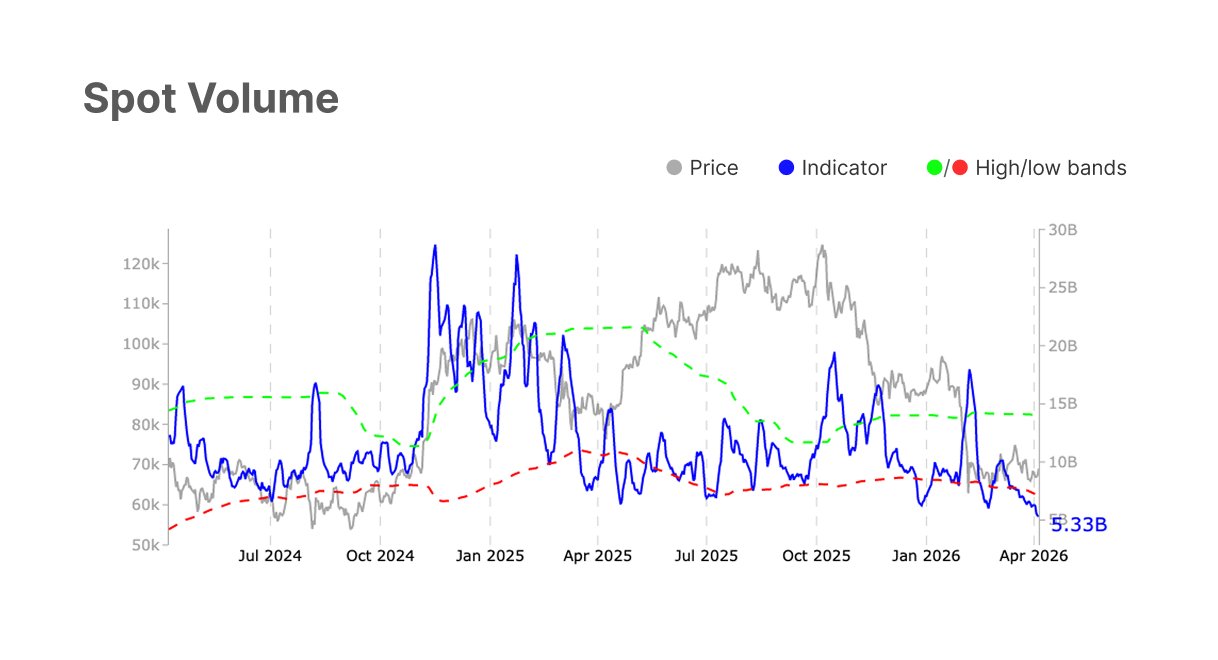Image resolution: width=1218 pixels, height=660 pixels.
Task: Click the Apr 2026 x-axis label
Action: click(x=1033, y=556)
